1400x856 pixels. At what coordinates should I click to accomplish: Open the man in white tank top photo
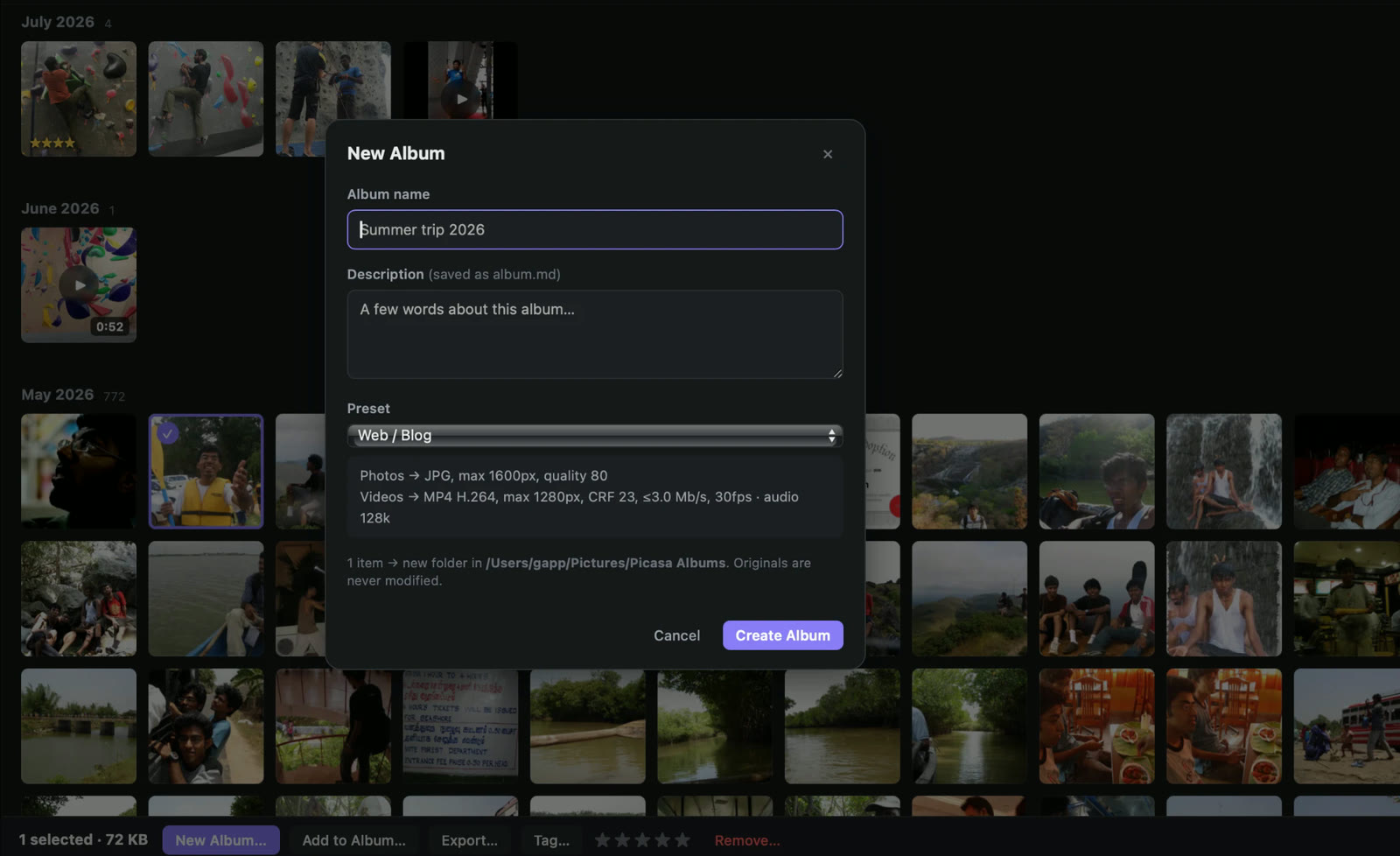tap(1224, 599)
